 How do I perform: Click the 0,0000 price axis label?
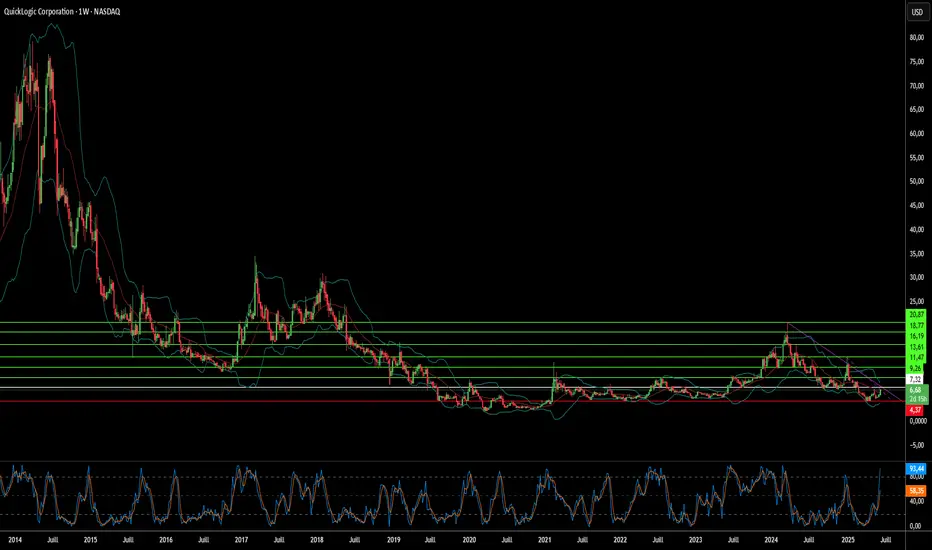[918, 421]
